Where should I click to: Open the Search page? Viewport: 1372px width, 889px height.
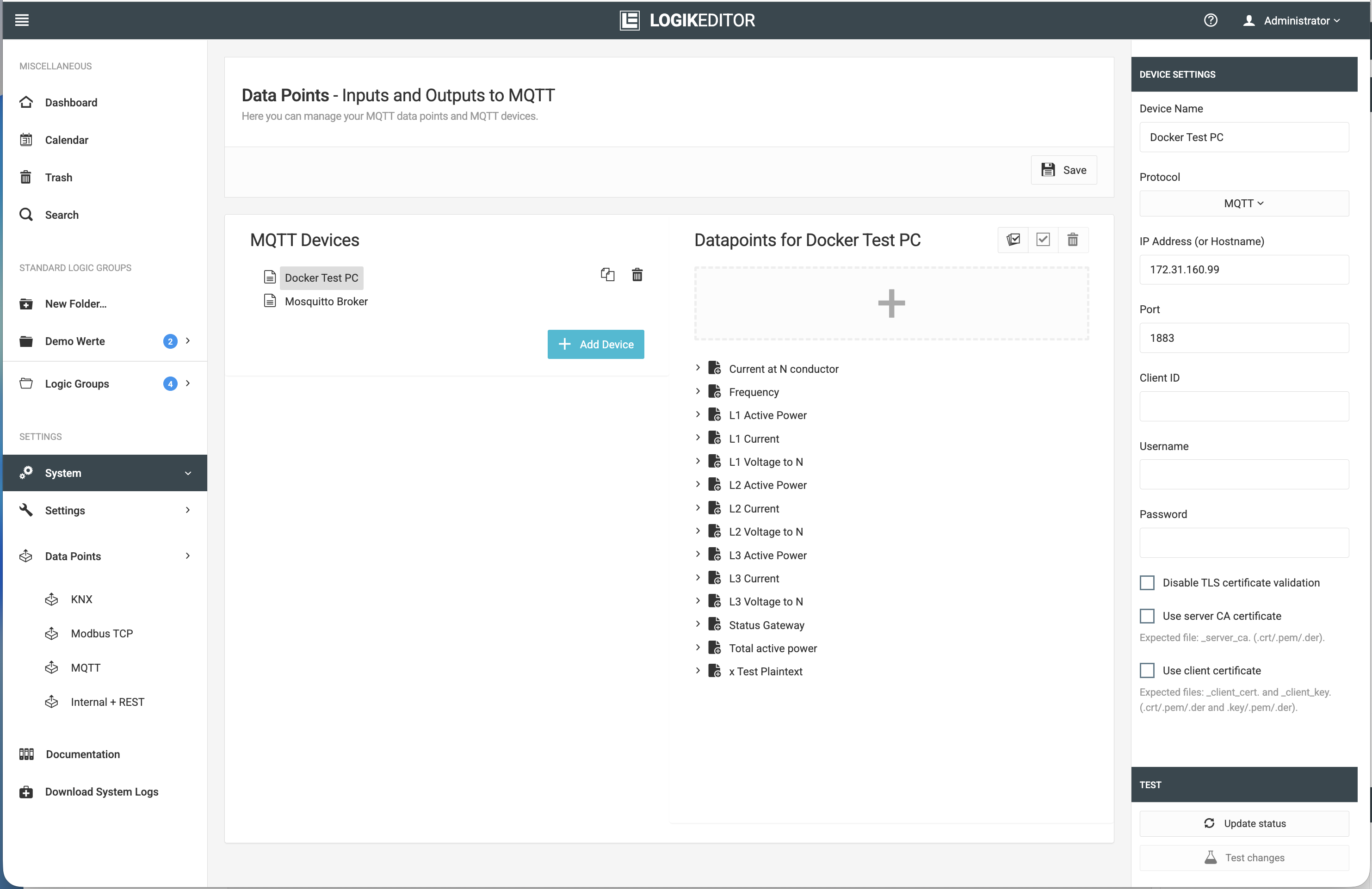click(x=62, y=215)
